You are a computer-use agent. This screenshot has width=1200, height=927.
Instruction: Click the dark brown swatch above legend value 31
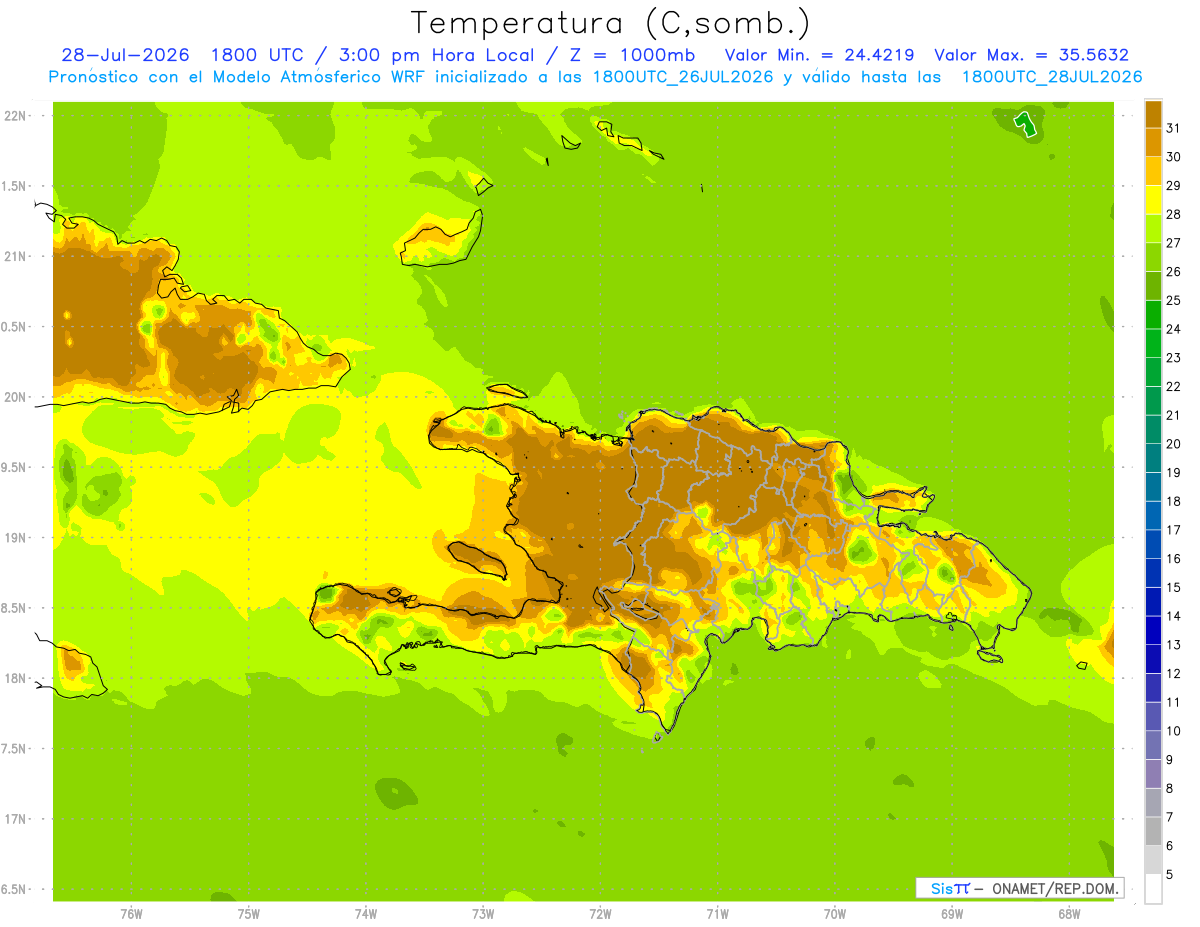[x=1153, y=114]
